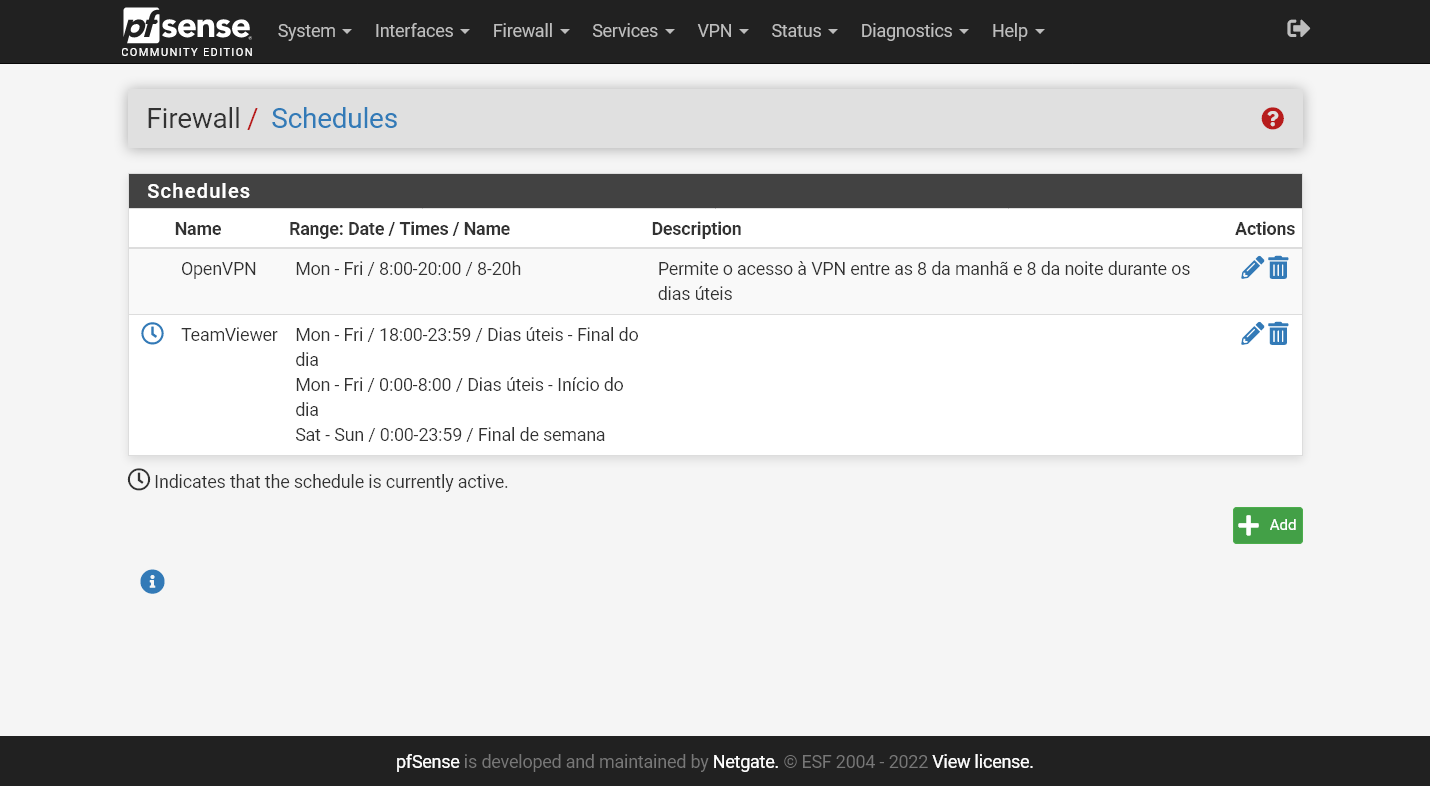Viewport: 1430px width, 786px height.
Task: Delete the TeamViewer schedule using the trash icon
Action: pyautogui.click(x=1278, y=333)
